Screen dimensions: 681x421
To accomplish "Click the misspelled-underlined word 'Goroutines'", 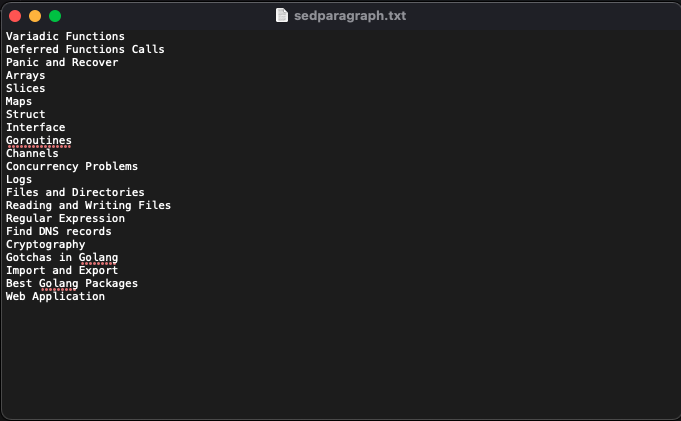I will [x=39, y=140].
